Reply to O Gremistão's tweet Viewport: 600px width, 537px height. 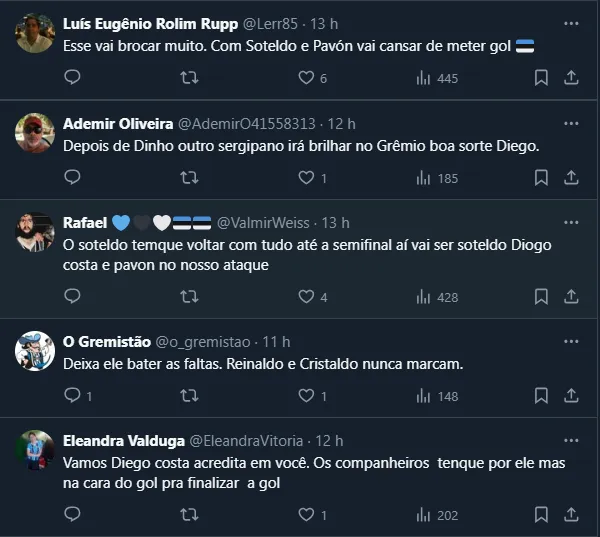[72, 395]
